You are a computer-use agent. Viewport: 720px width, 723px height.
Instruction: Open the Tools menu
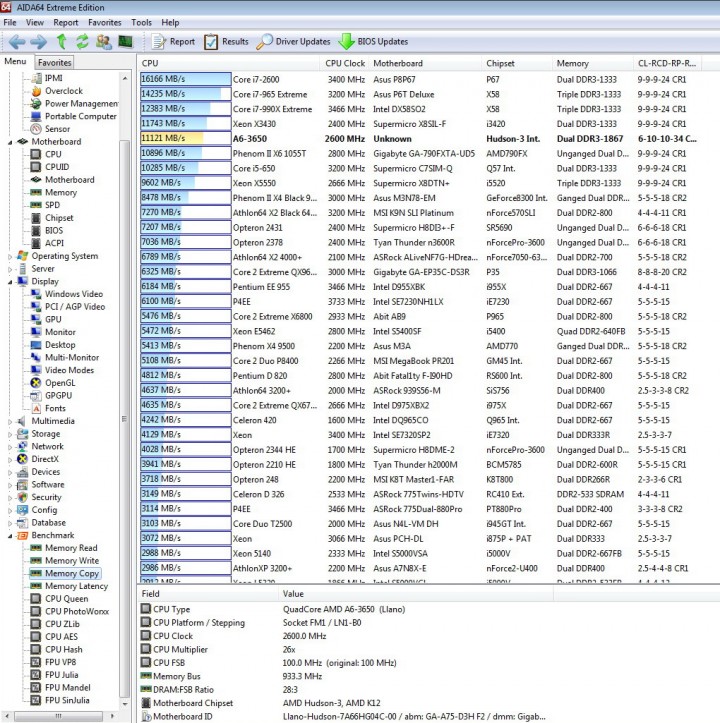(141, 23)
